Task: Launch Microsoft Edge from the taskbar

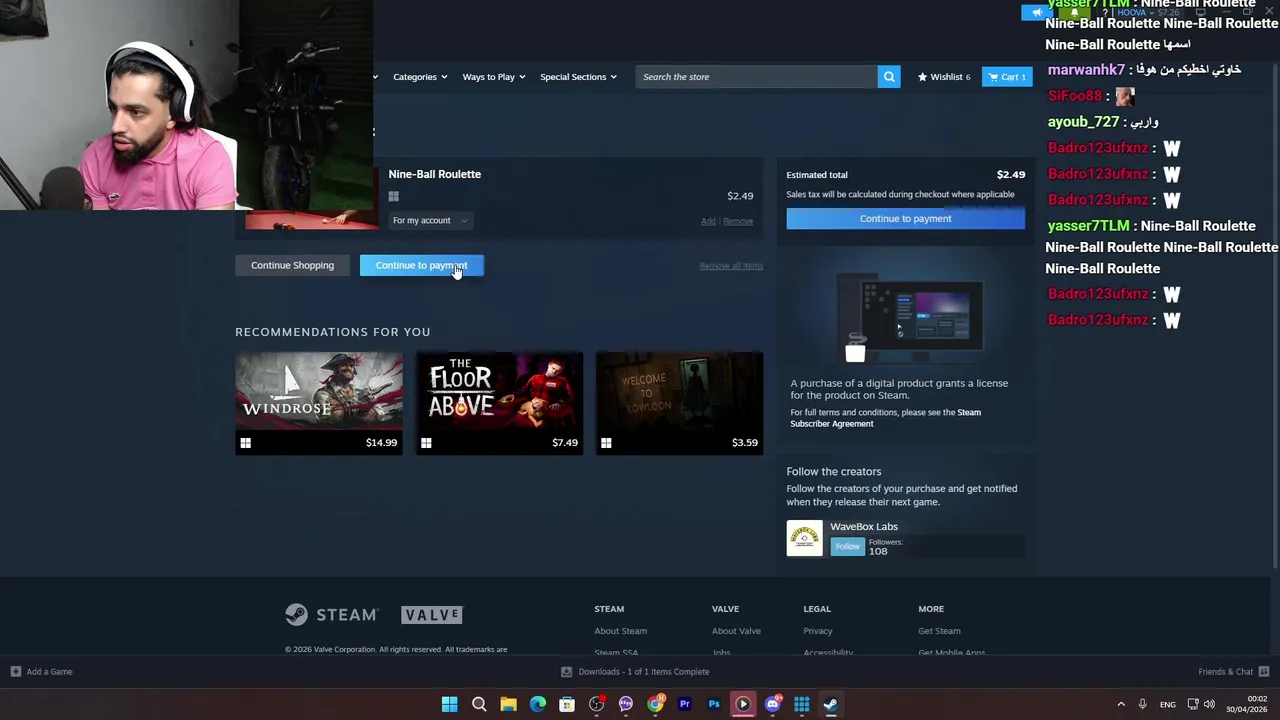Action: [538, 704]
